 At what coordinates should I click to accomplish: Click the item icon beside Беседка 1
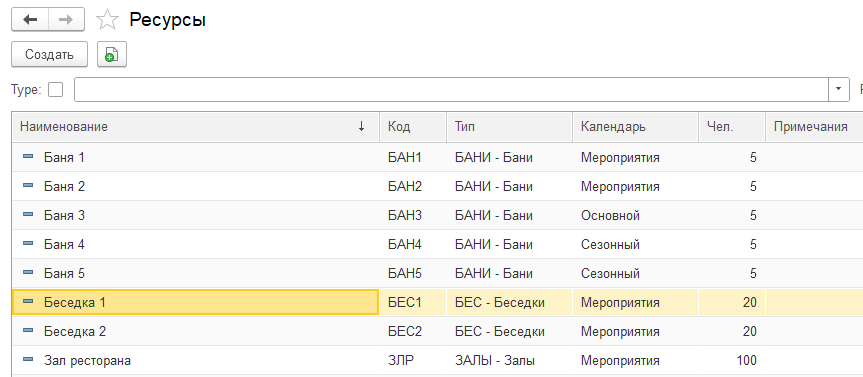click(x=28, y=302)
